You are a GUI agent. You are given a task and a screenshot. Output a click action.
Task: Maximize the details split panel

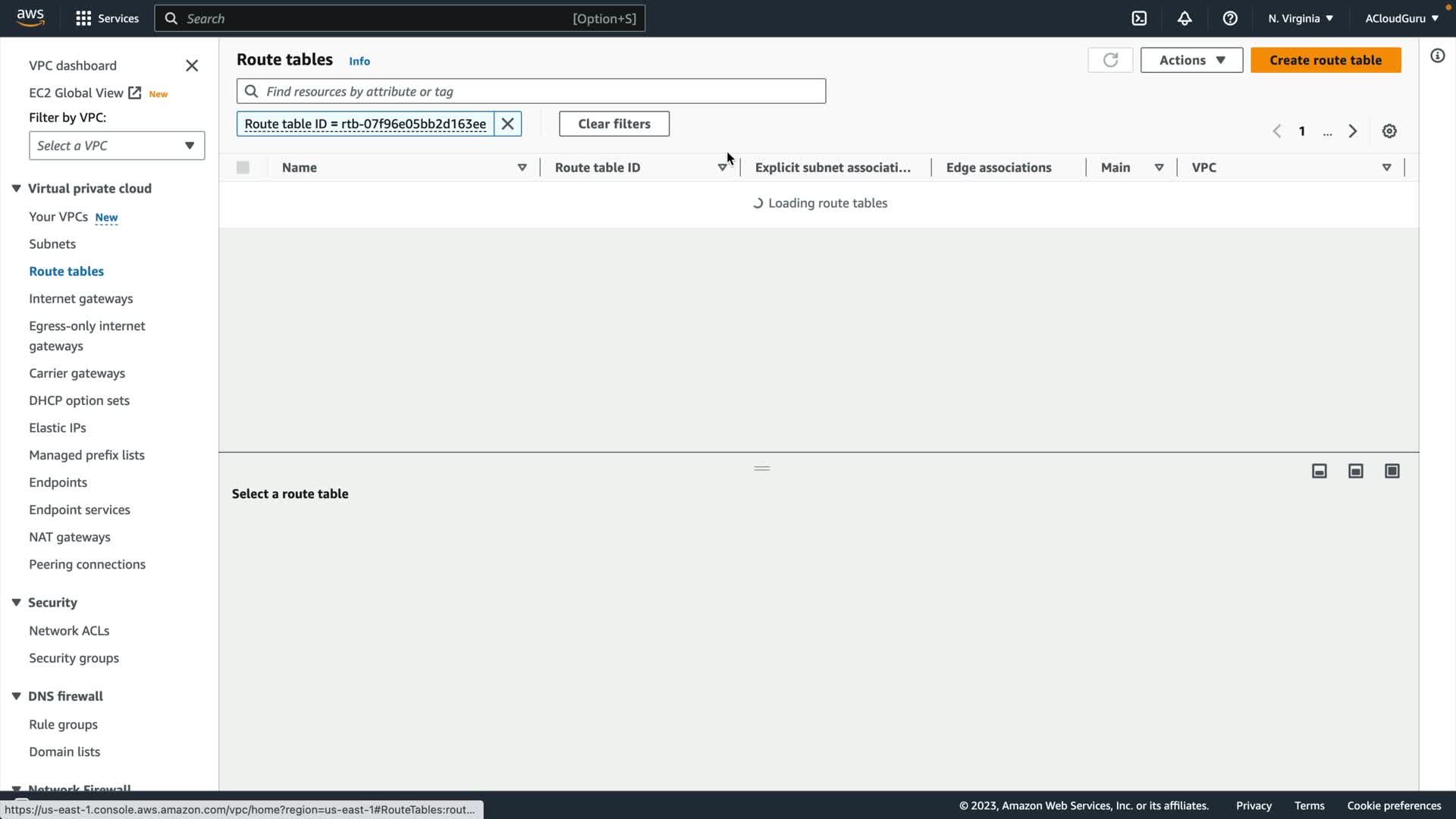pyautogui.click(x=1392, y=471)
